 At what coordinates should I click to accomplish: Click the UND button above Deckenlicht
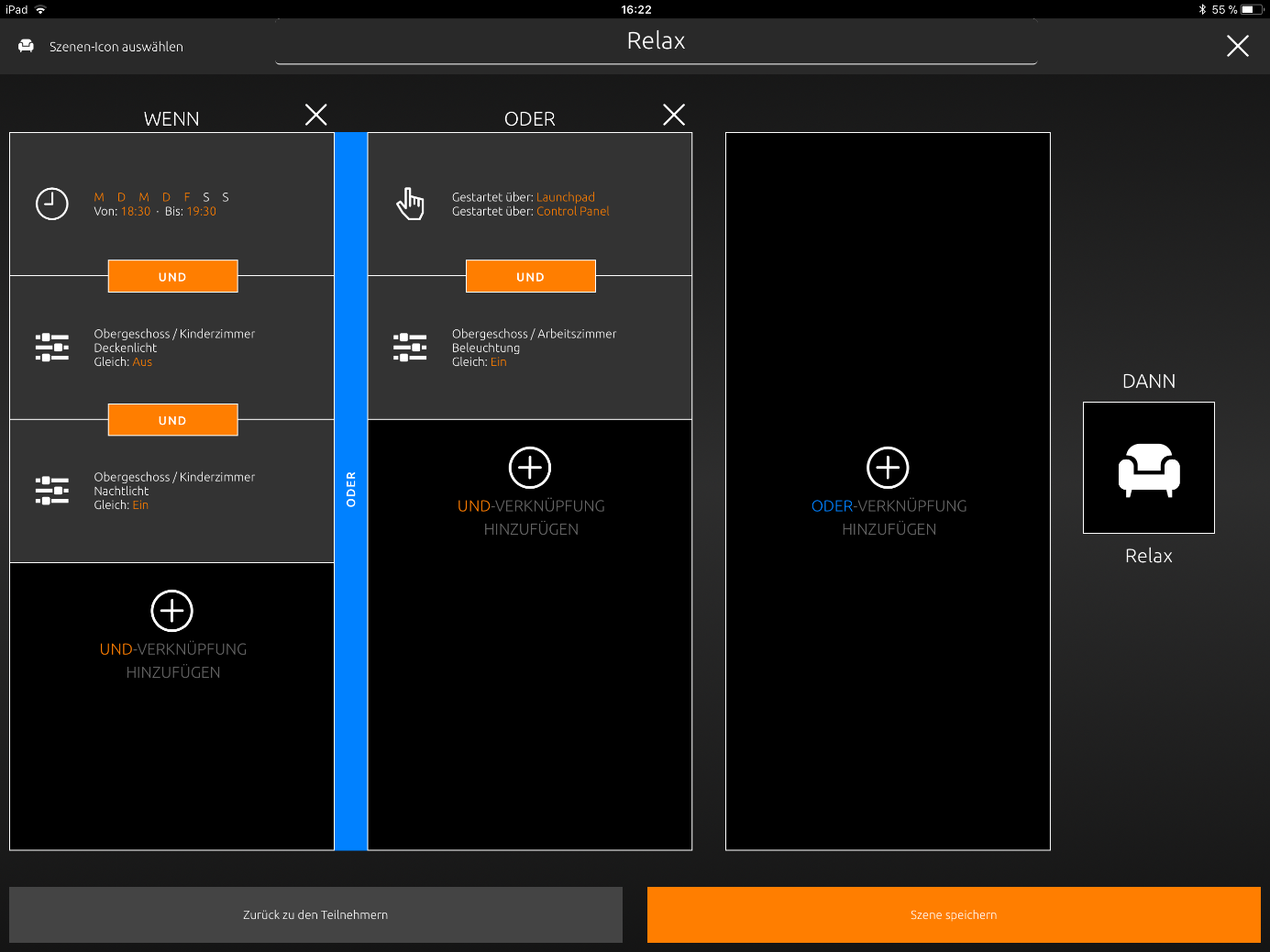coord(172,276)
